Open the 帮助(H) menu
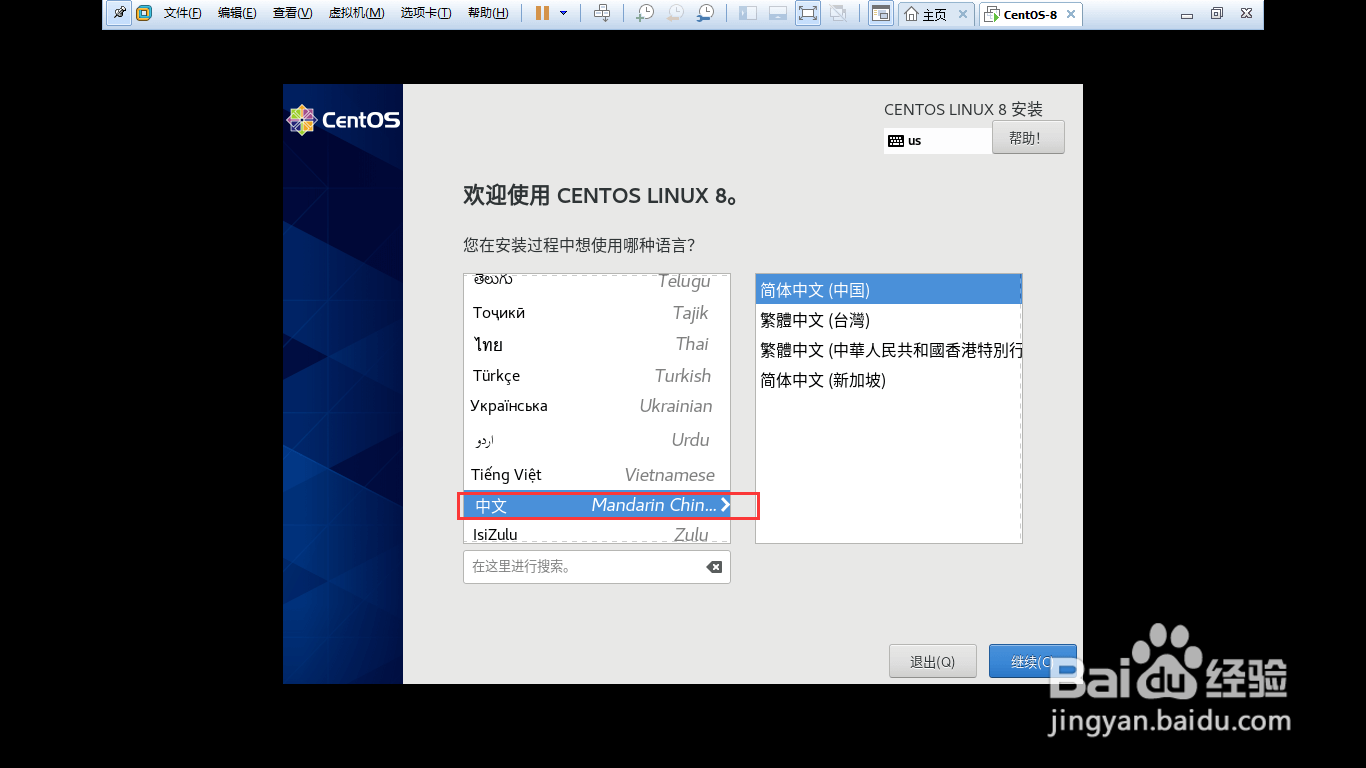The image size is (1366, 768). pyautogui.click(x=488, y=14)
